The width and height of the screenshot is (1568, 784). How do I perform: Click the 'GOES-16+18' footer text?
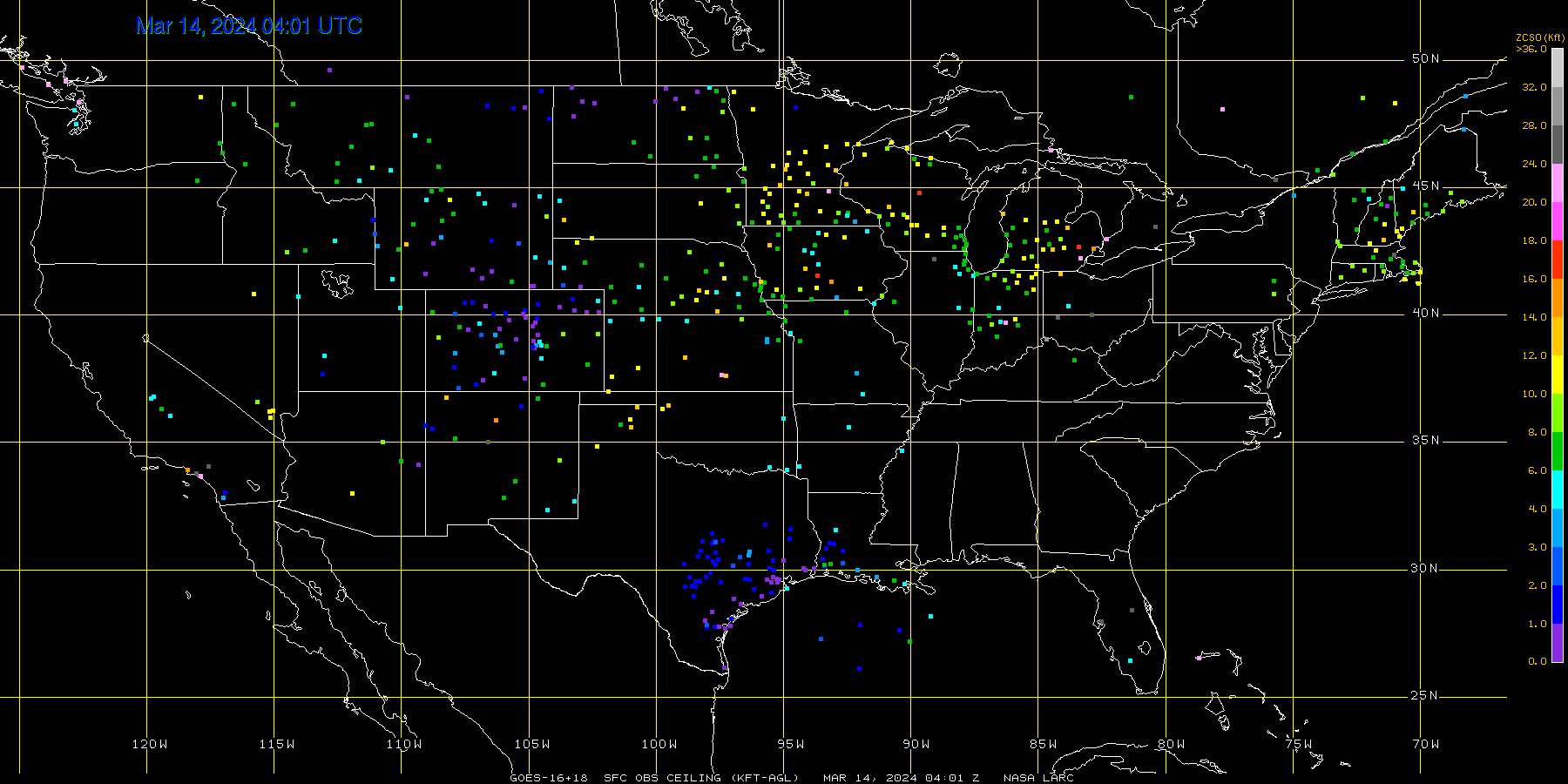click(549, 778)
